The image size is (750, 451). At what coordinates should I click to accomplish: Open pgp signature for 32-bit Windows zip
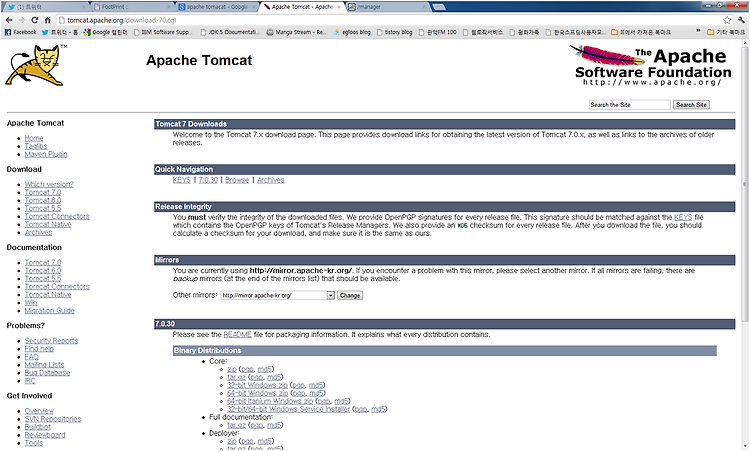[x=298, y=385]
